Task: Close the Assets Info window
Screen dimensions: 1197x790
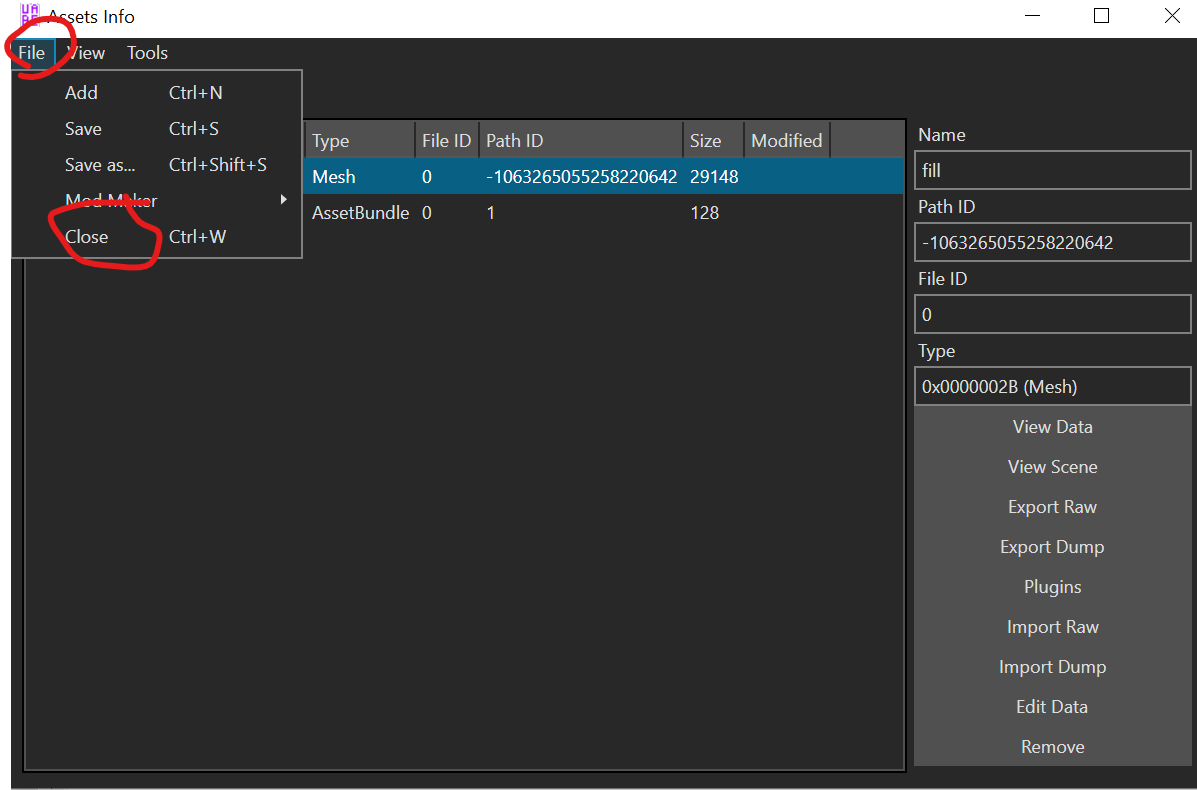Action: [1172, 15]
